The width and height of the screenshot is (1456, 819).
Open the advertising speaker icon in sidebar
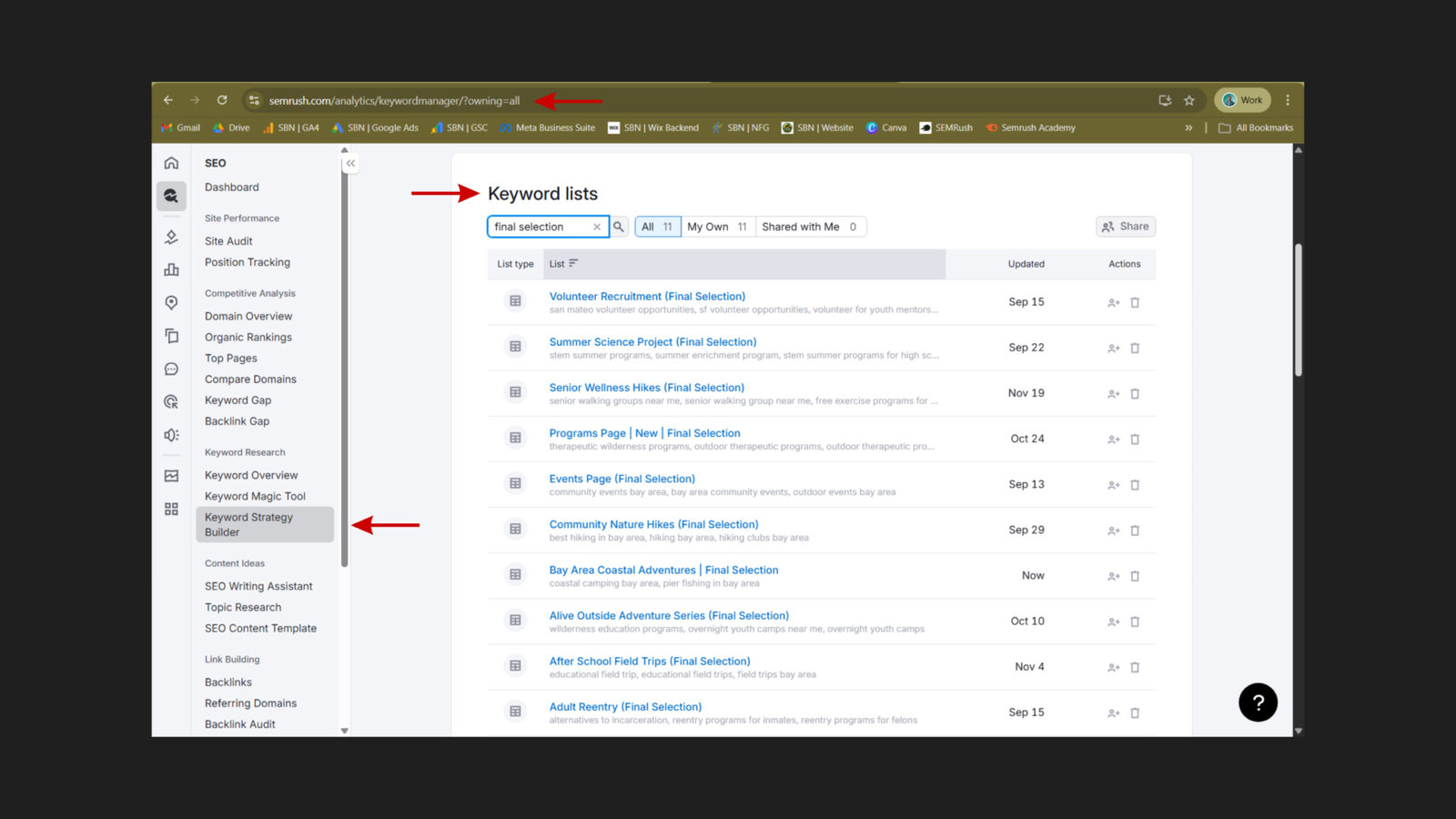(171, 434)
